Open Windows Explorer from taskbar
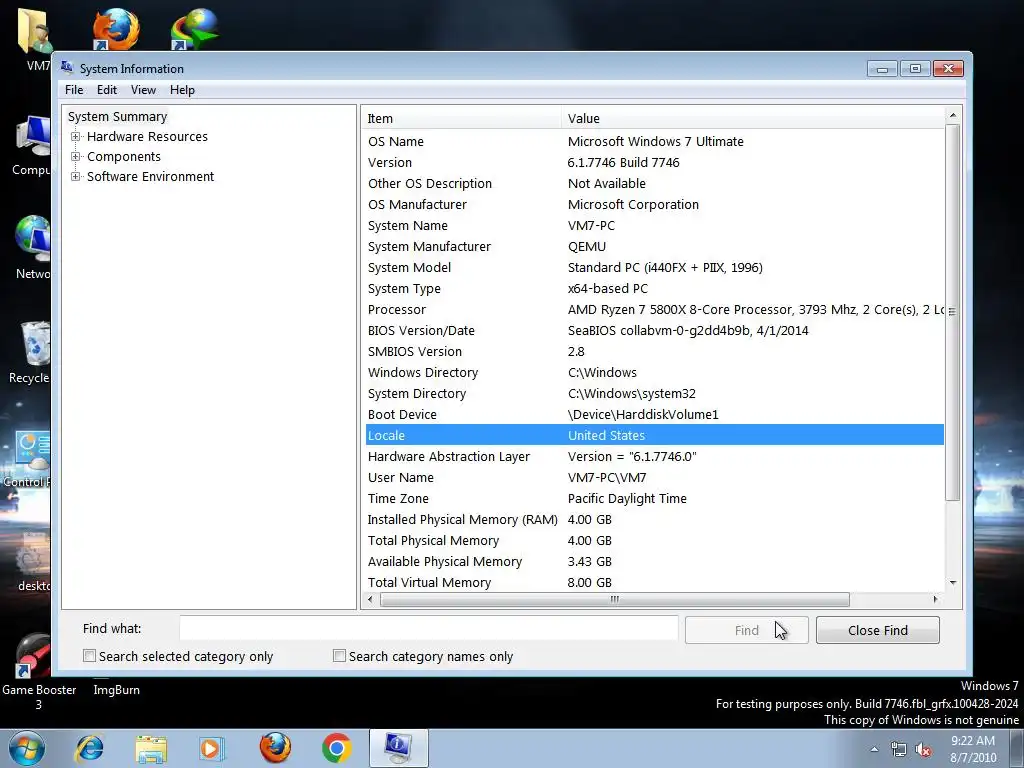 point(151,748)
